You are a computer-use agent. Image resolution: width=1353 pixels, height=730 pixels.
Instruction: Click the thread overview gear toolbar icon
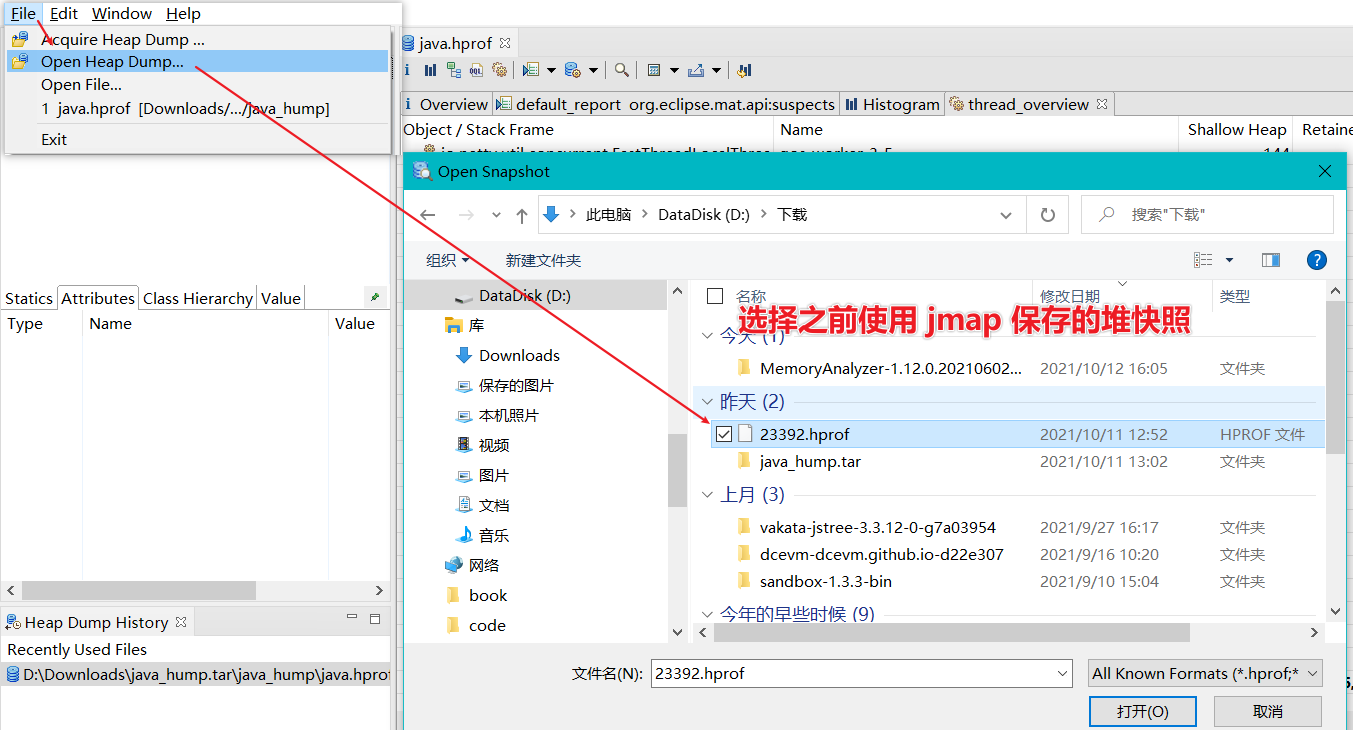[x=499, y=70]
